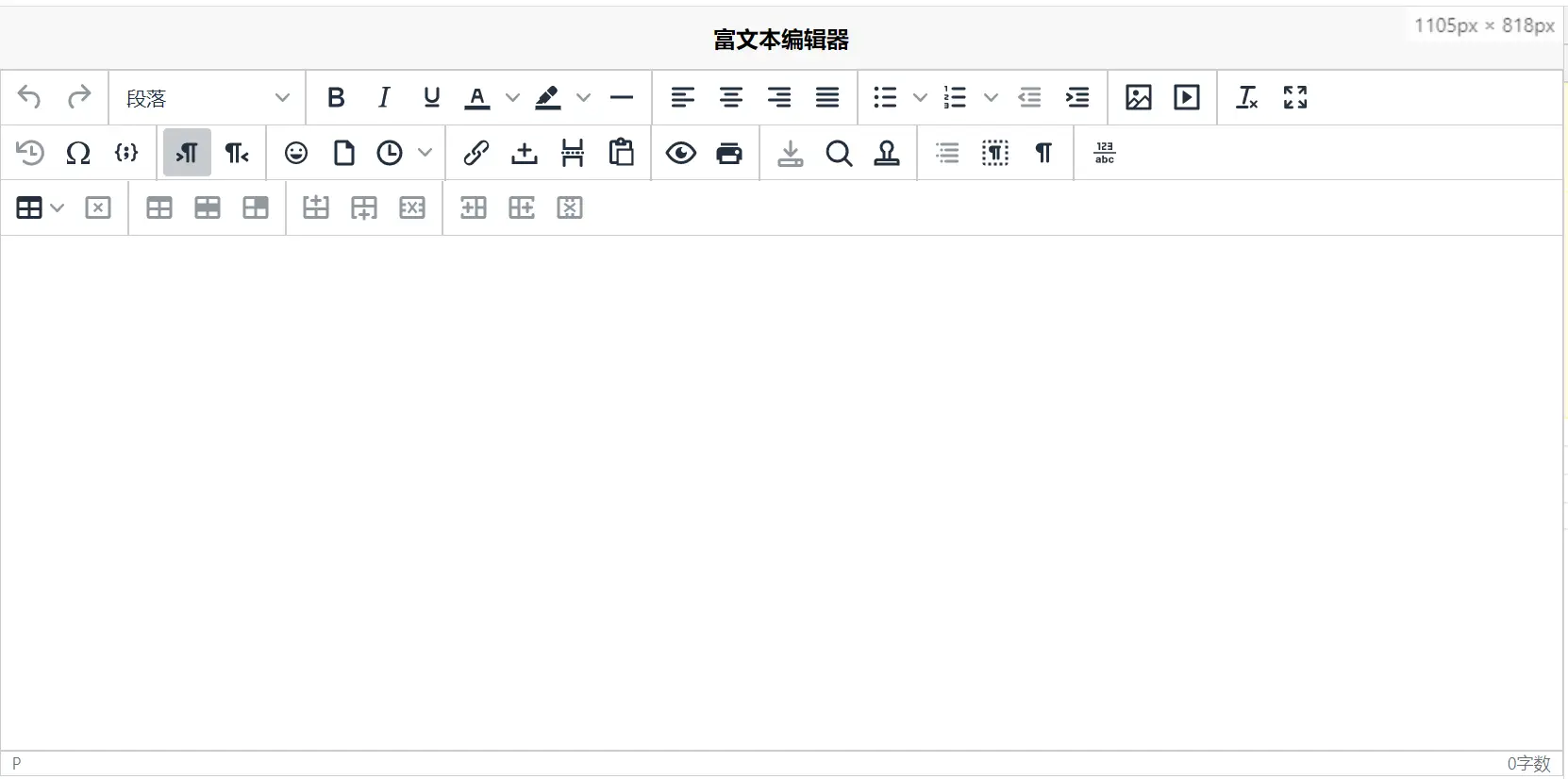
Task: Open the find and replace magnifier
Action: click(839, 153)
